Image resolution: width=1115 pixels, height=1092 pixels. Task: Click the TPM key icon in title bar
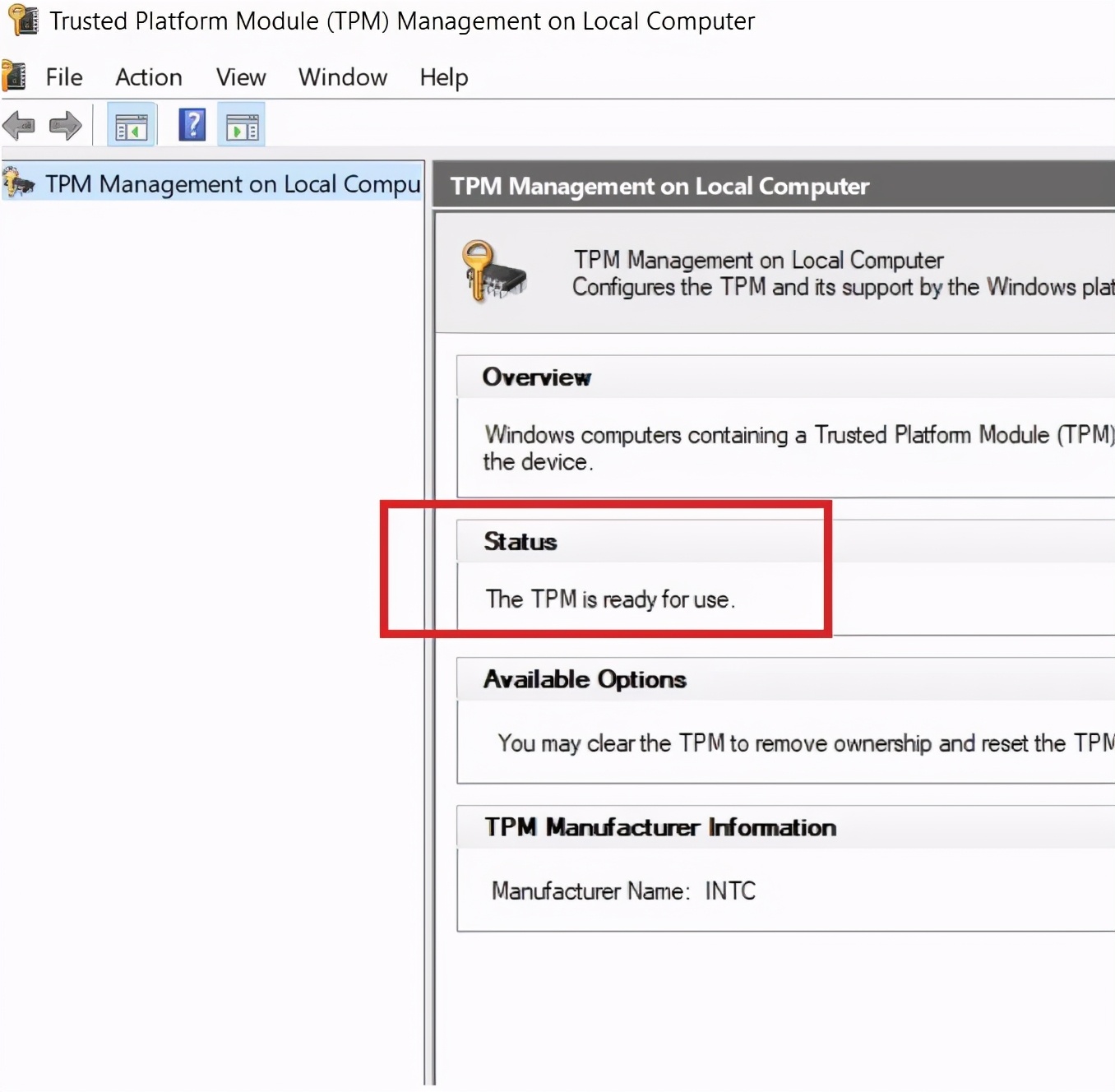pos(23,20)
